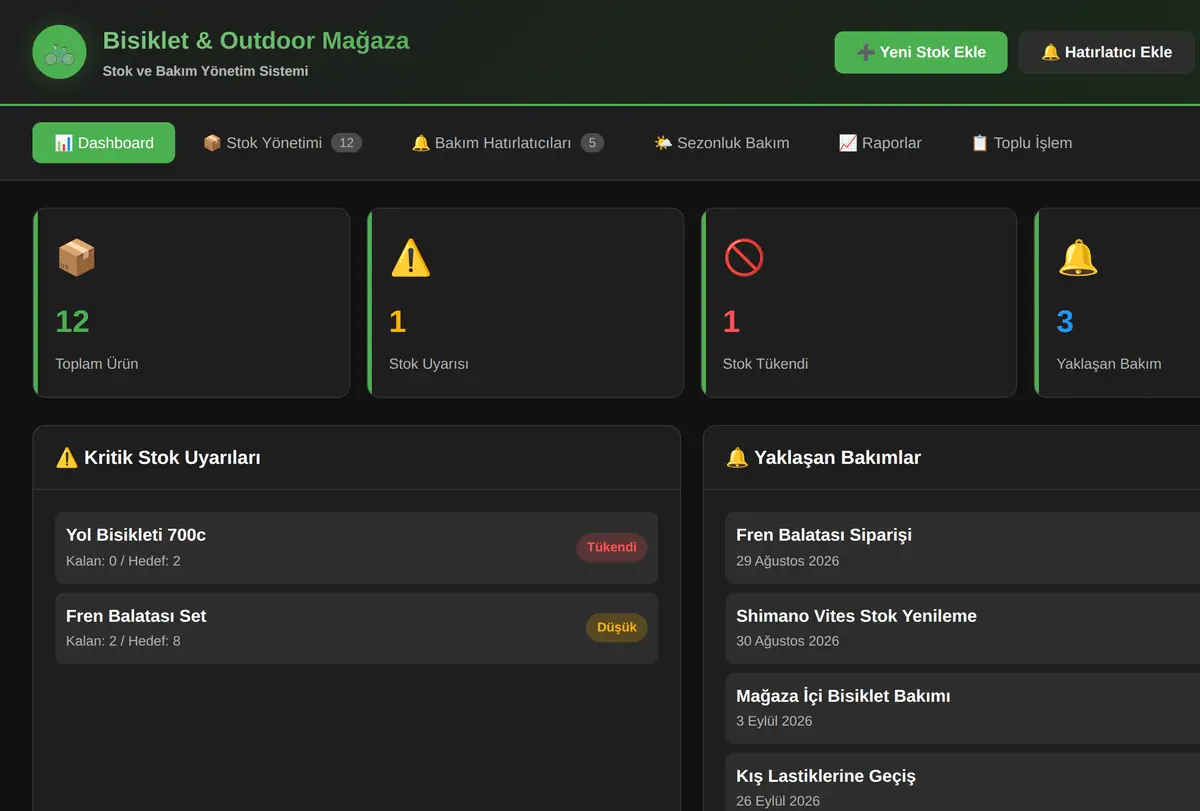The height and width of the screenshot is (811, 1200).
Task: Click the Yaklaşan Bakımlar heading
Action: coord(837,458)
